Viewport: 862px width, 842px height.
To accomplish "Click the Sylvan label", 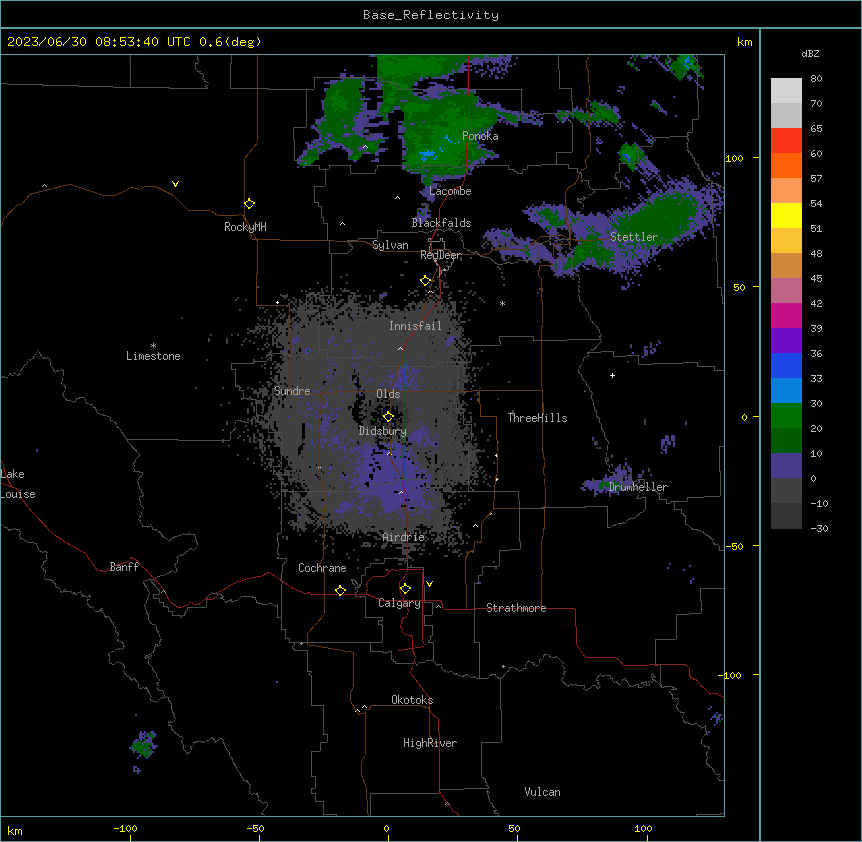I will click(390, 245).
